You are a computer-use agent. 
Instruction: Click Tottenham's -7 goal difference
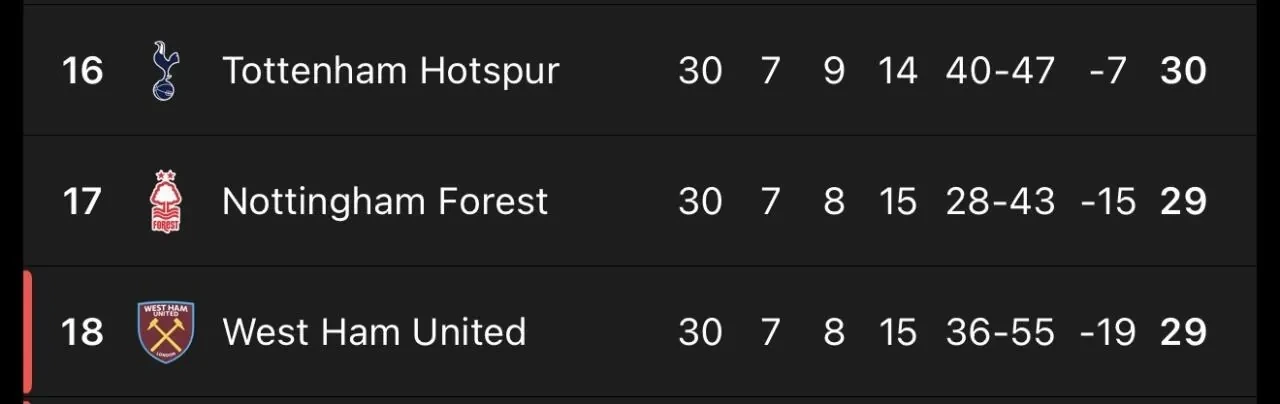click(1107, 71)
